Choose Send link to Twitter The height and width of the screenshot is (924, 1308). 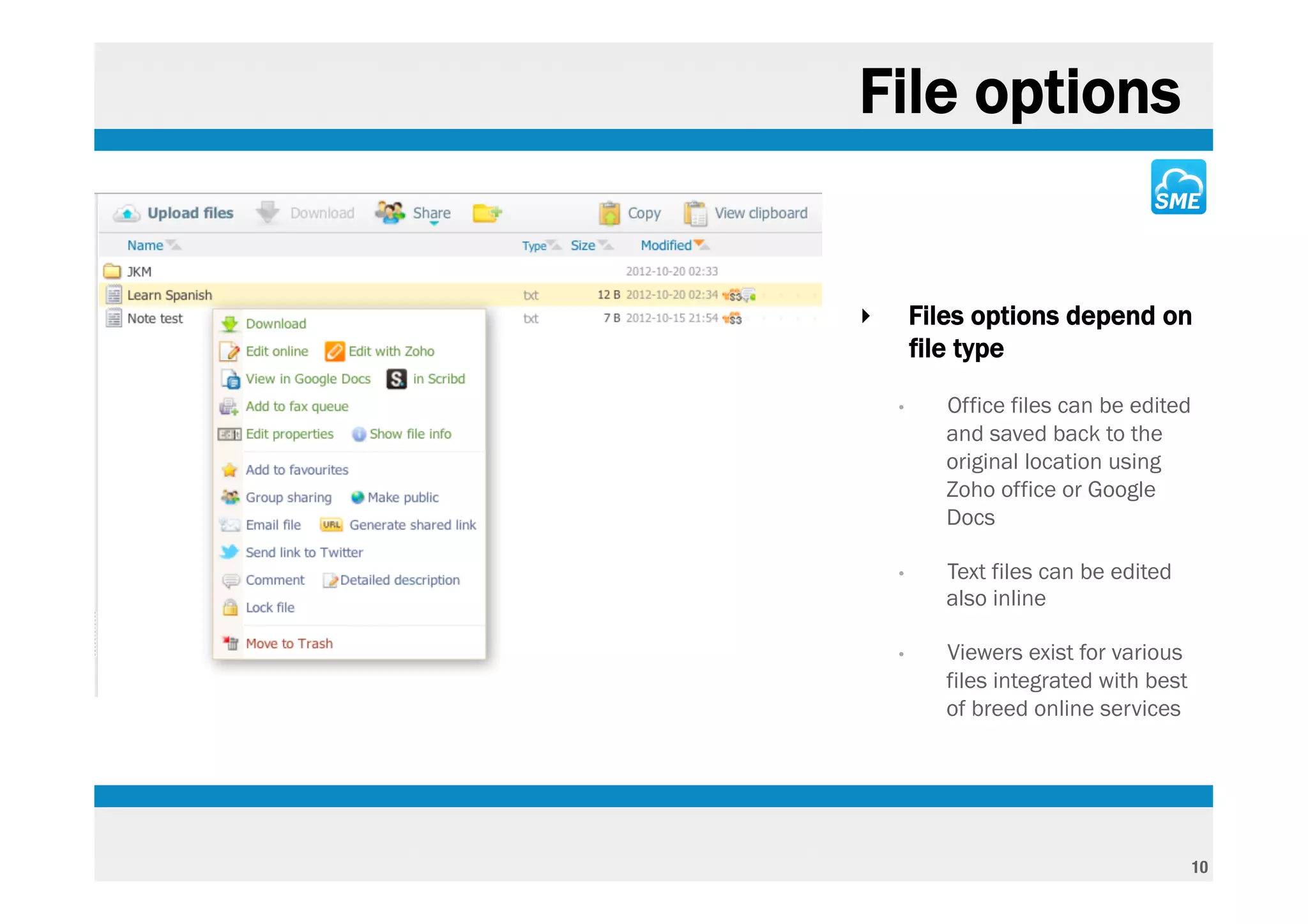pyautogui.click(x=304, y=552)
